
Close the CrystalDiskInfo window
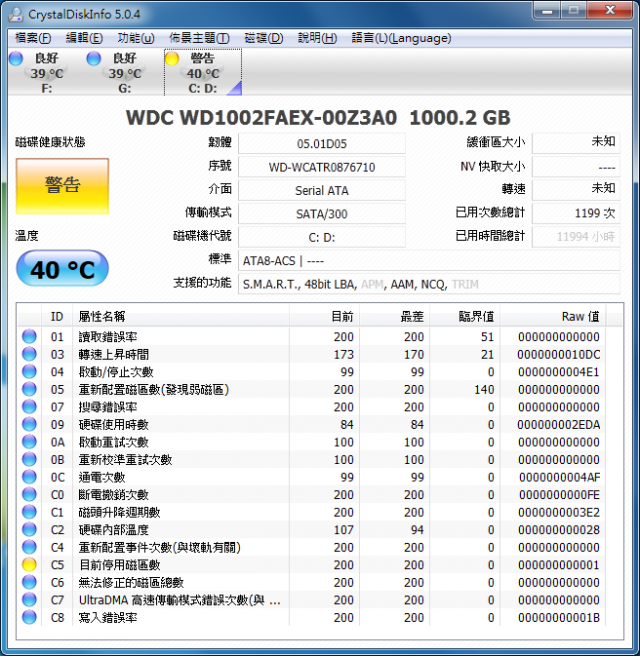click(x=610, y=10)
